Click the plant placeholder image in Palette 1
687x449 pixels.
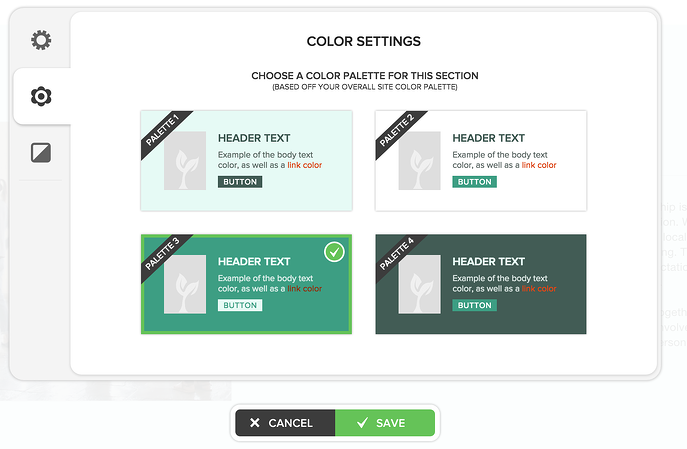[185, 160]
